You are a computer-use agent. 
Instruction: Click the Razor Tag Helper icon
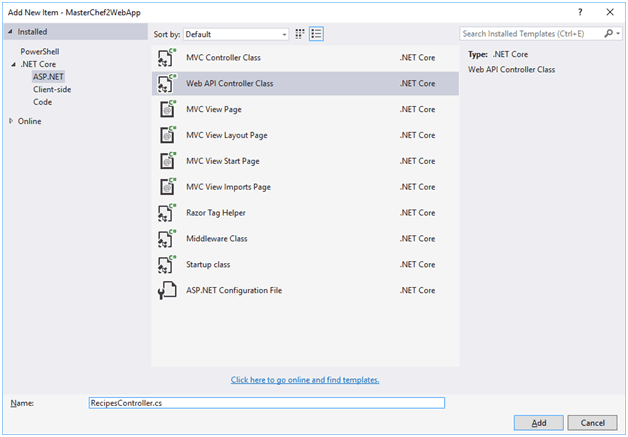(x=167, y=213)
